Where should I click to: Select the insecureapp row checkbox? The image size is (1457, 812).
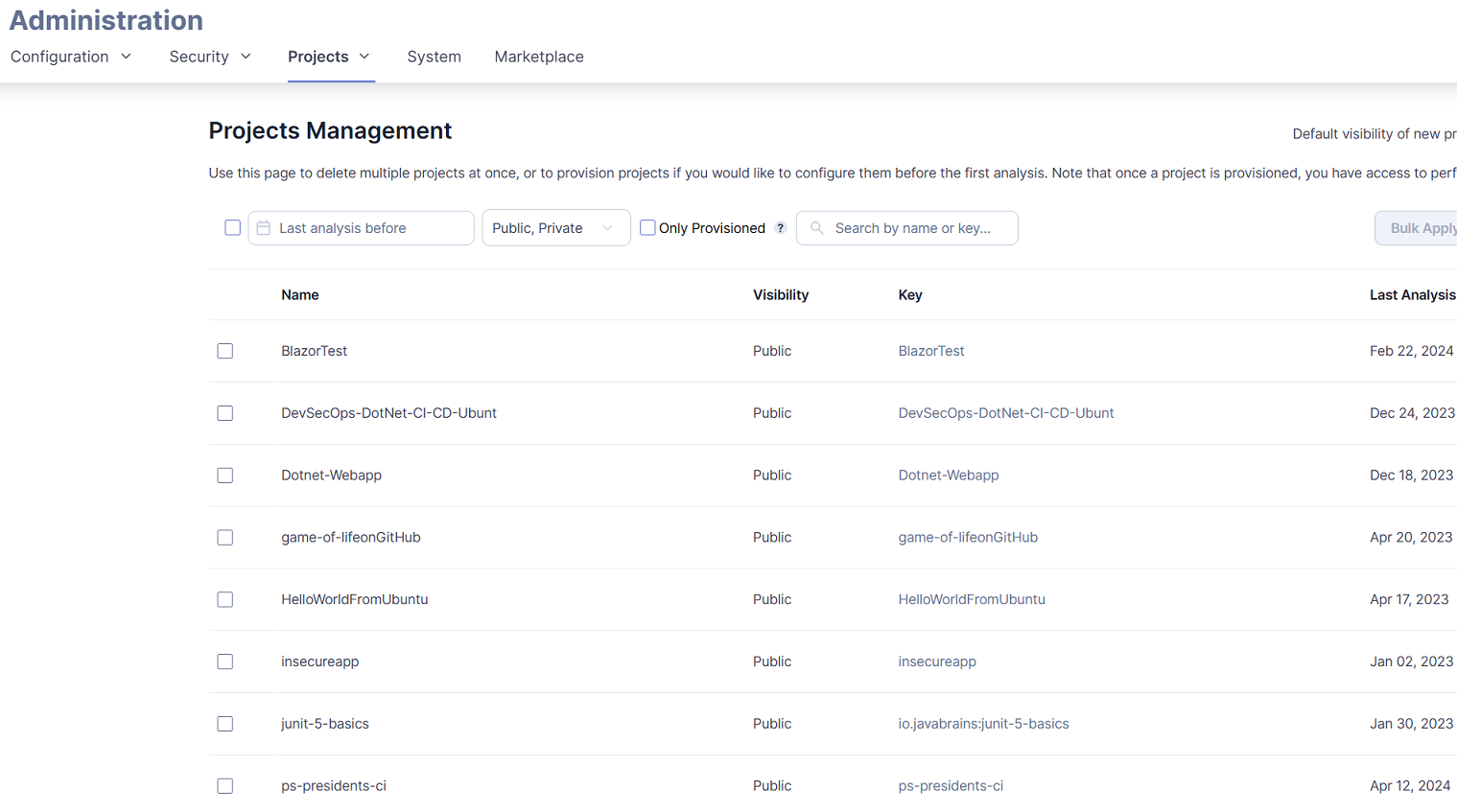[225, 661]
